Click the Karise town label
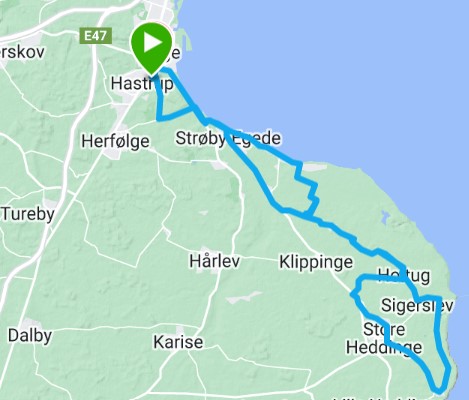The image size is (469, 400). [178, 342]
